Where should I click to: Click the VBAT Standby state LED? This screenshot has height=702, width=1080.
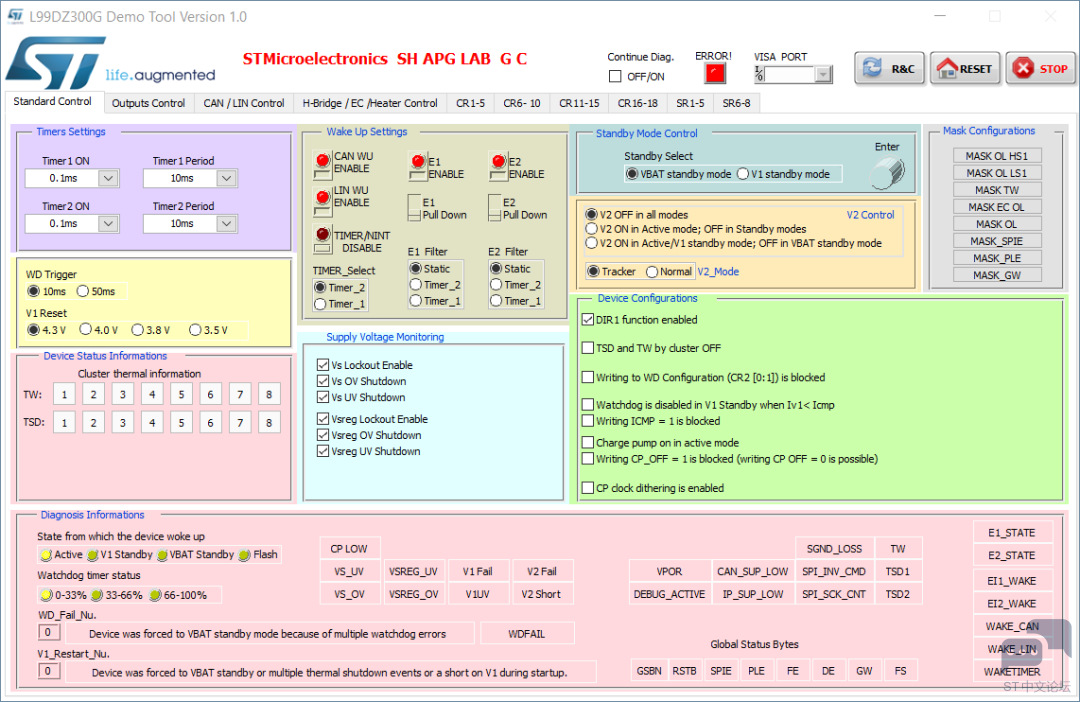pyautogui.click(x=162, y=555)
